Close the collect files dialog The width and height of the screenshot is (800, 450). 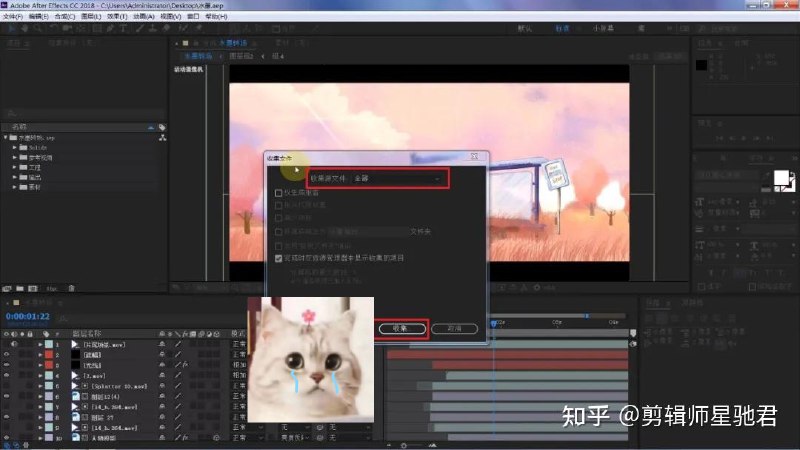click(474, 157)
